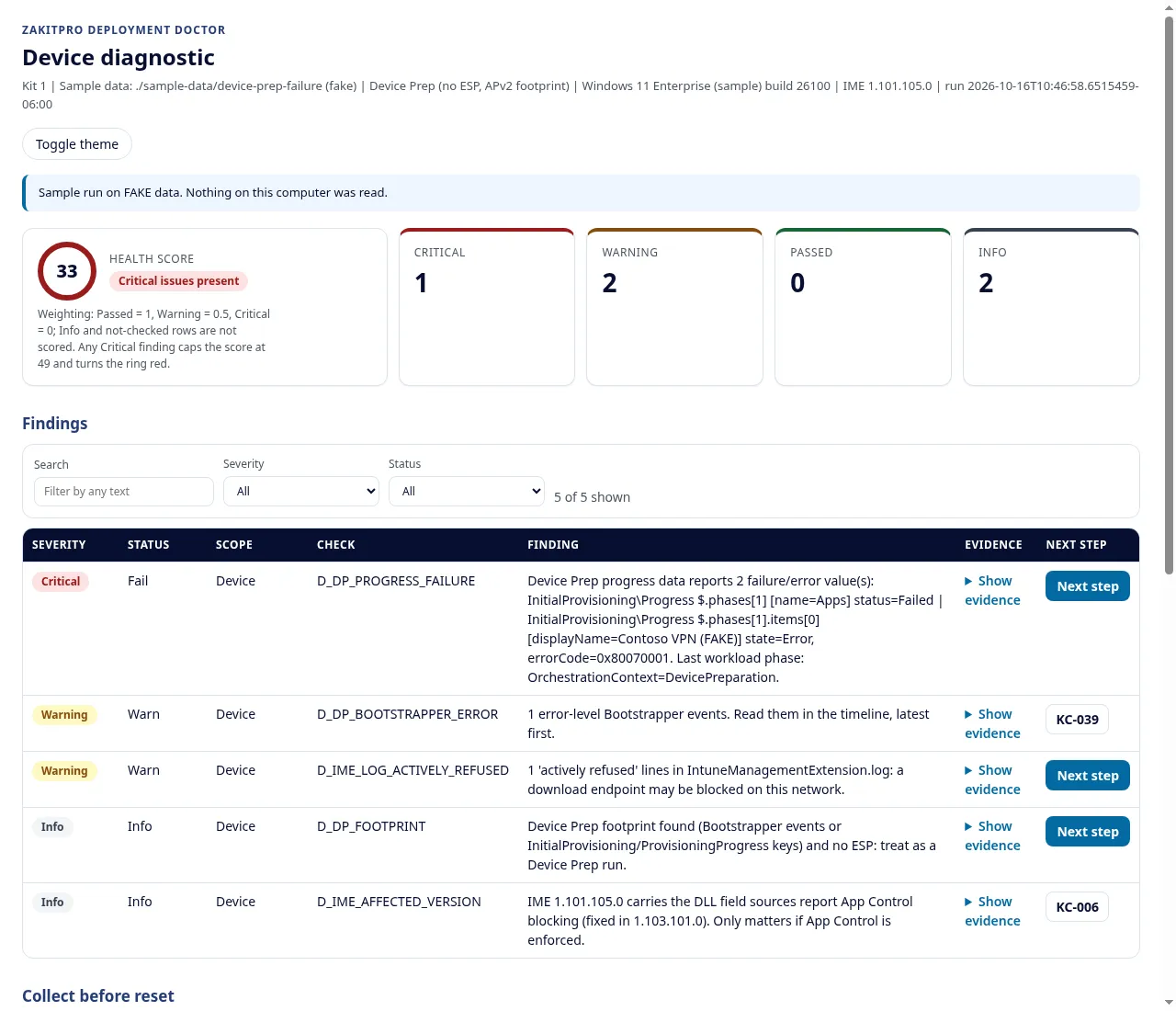Select the Passed summary card
This screenshot has height=1011, width=1176.
coord(863,307)
